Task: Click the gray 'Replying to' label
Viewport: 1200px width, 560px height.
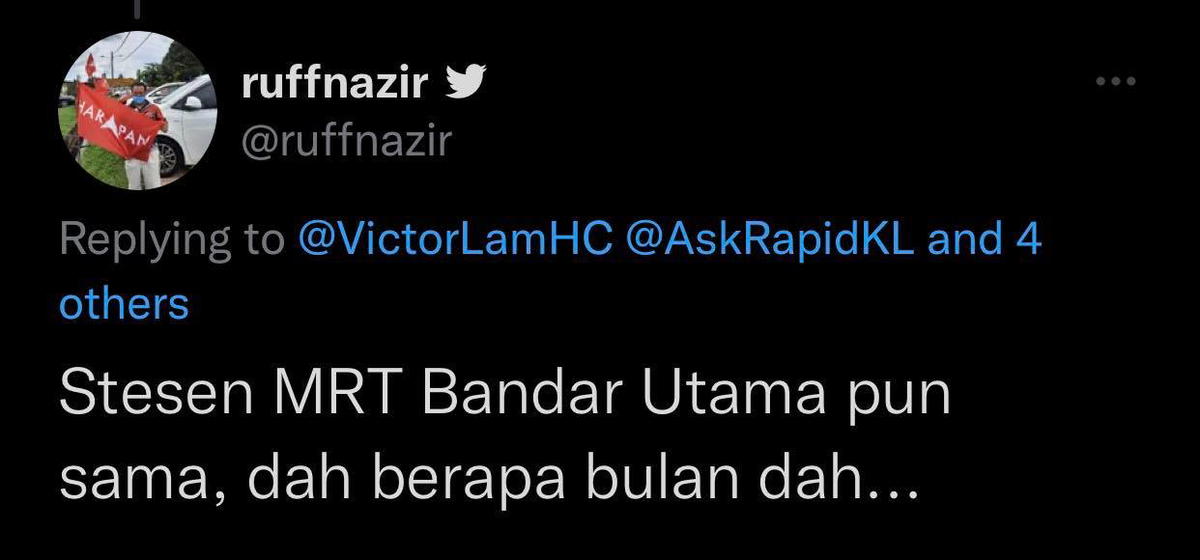Action: [172, 243]
